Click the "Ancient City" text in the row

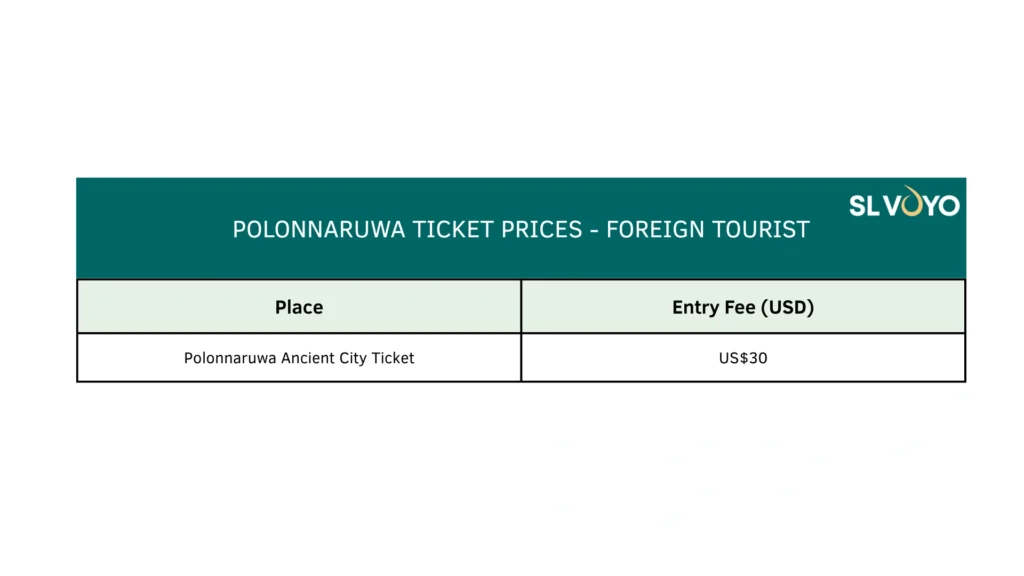click(318, 358)
